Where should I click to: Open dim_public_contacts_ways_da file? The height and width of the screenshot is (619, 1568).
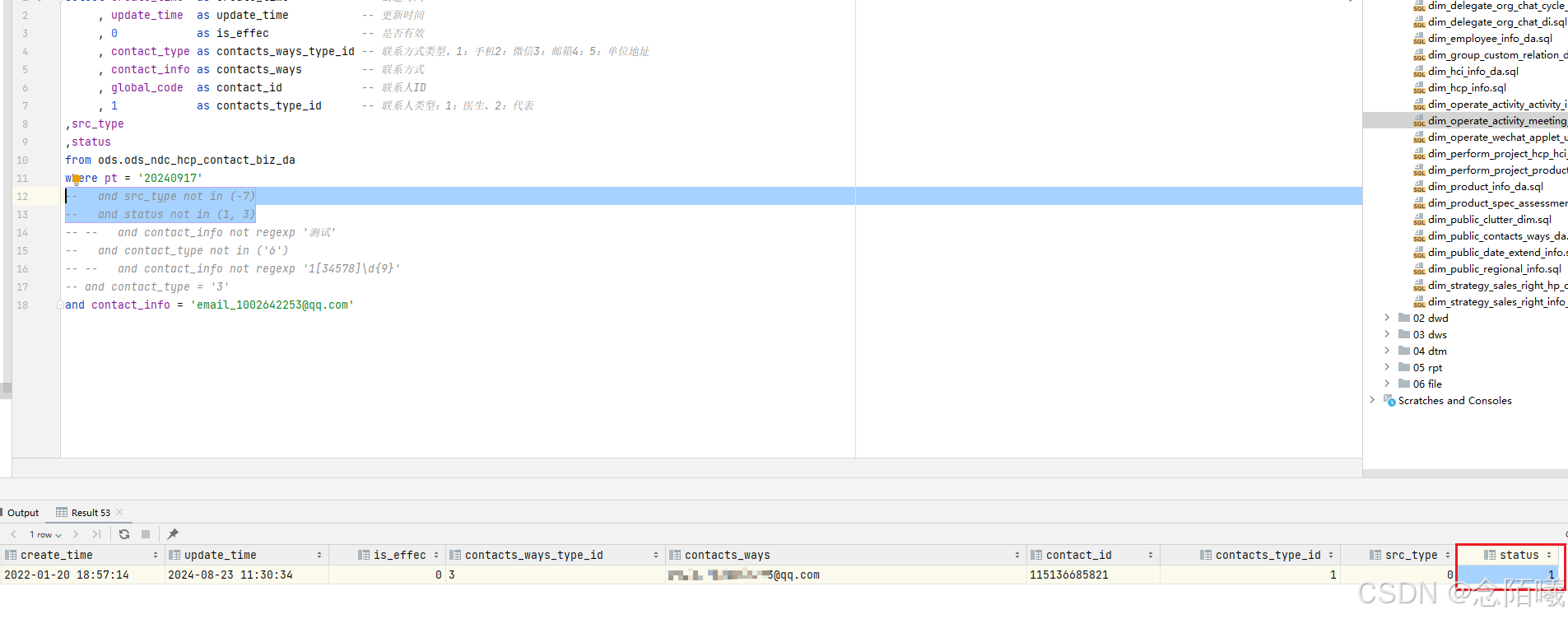pyautogui.click(x=1497, y=236)
